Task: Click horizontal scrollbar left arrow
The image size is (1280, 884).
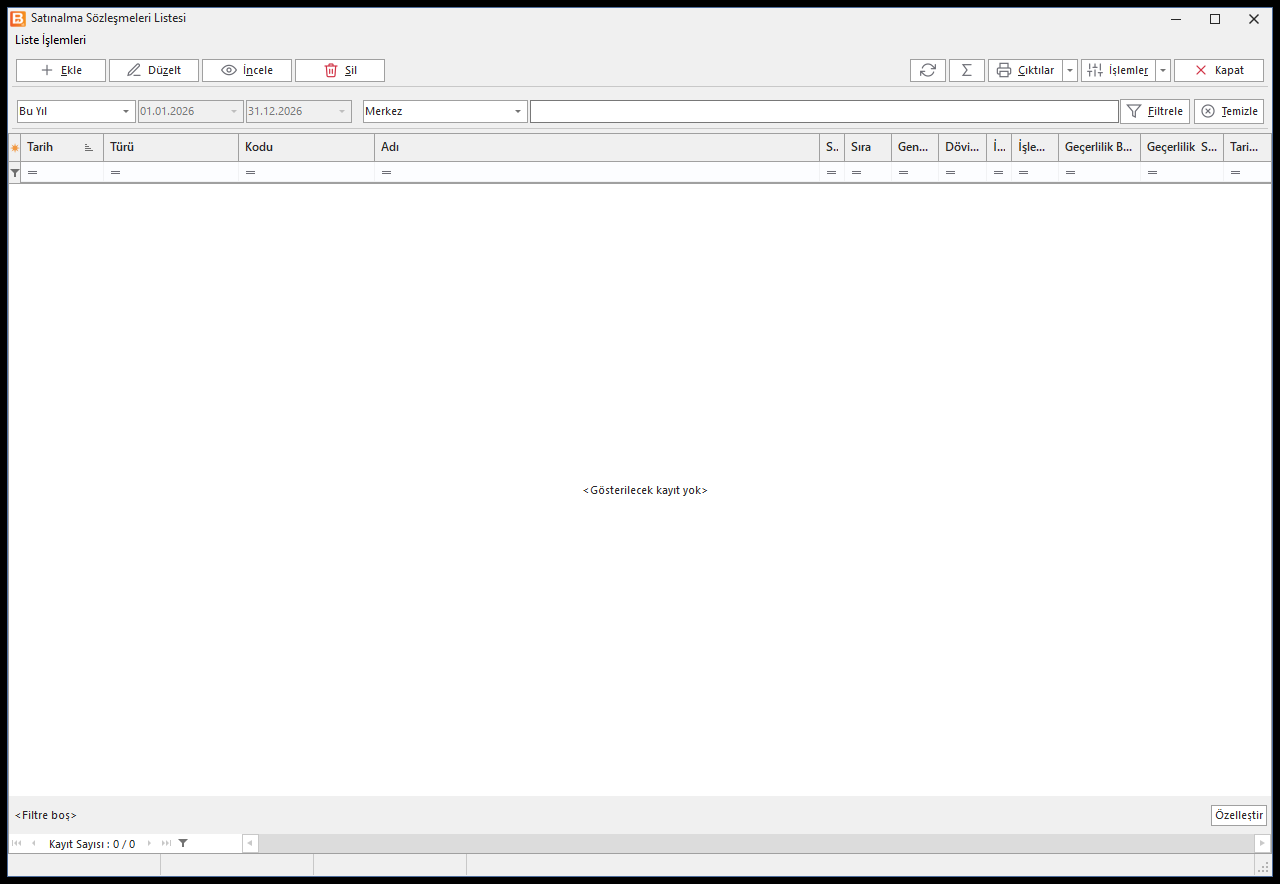Action: point(250,843)
